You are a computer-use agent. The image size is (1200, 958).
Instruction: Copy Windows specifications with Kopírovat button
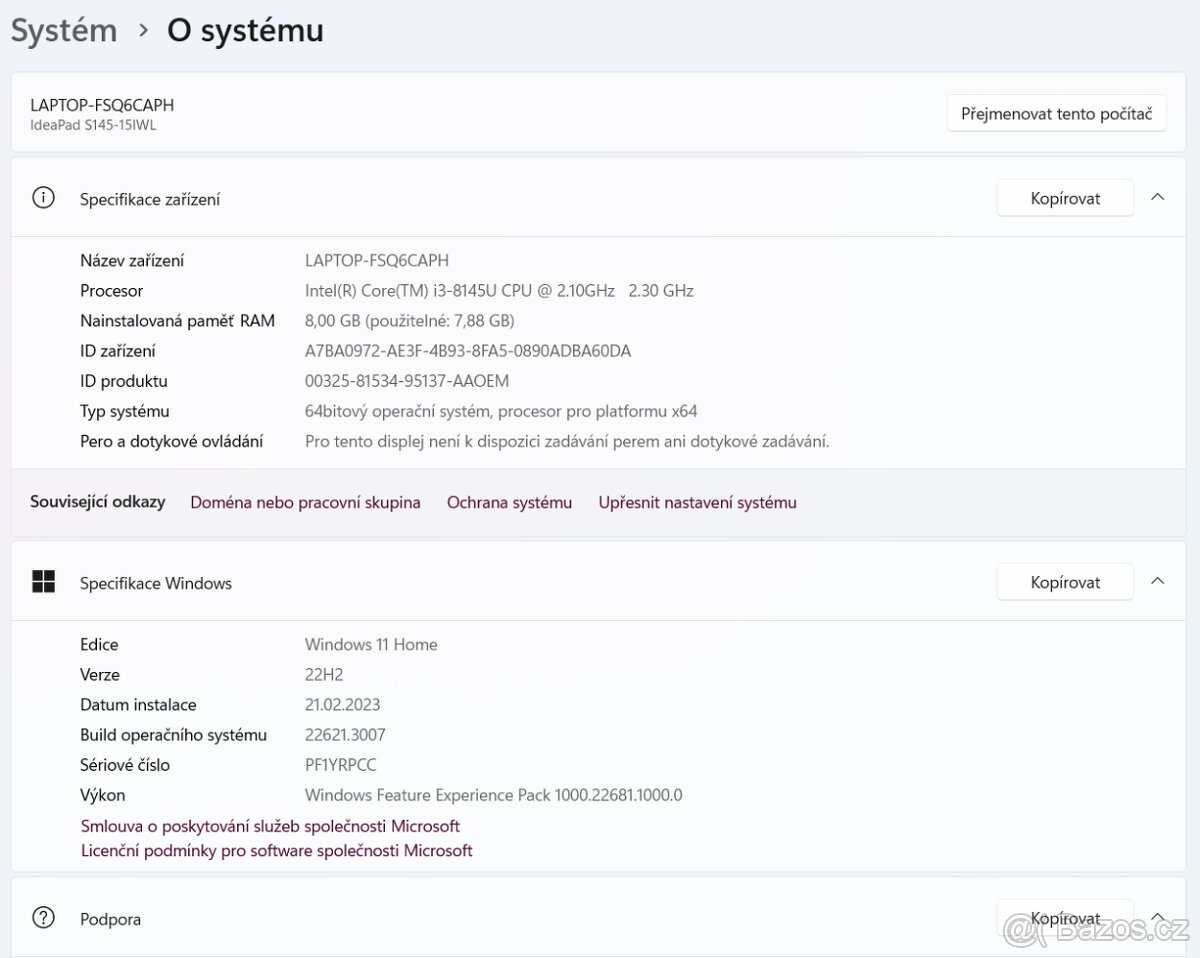pos(1065,582)
